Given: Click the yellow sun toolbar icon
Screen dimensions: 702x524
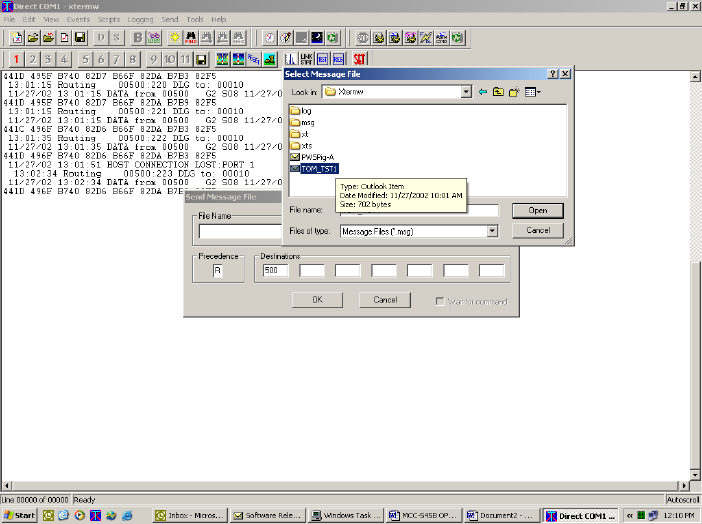Looking at the screenshot, I should [175, 38].
